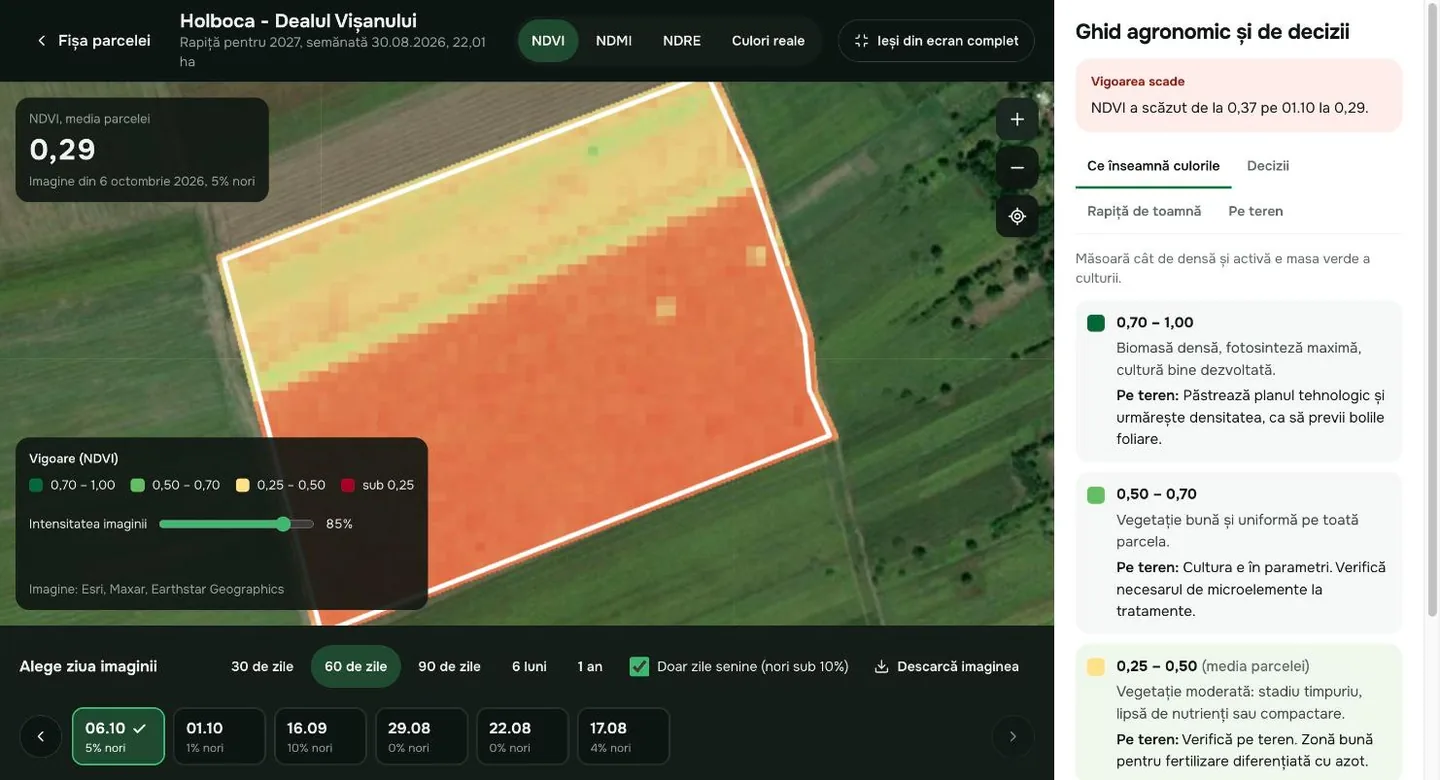
Task: Switch map layer to NDMI
Action: point(614,41)
